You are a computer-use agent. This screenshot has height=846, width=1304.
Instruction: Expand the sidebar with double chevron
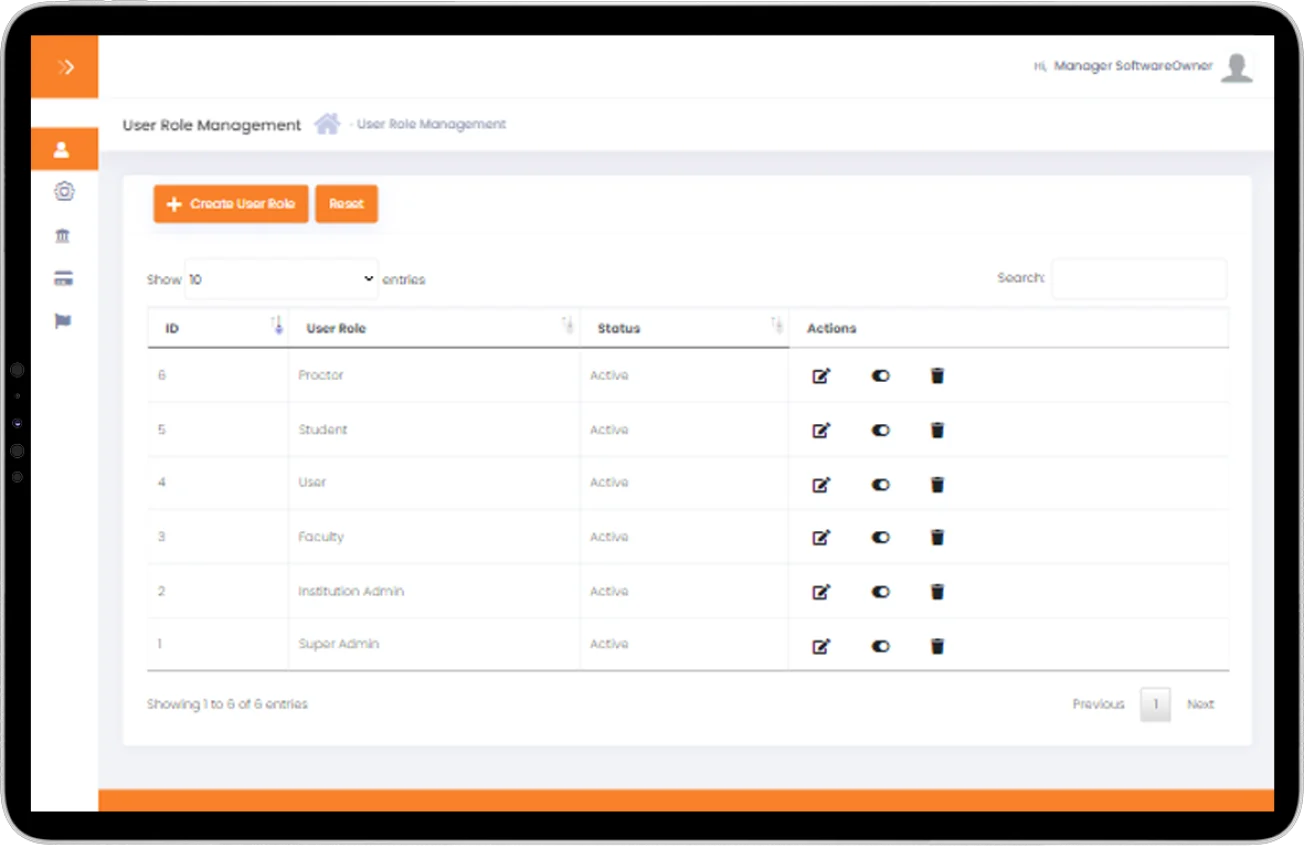point(65,67)
